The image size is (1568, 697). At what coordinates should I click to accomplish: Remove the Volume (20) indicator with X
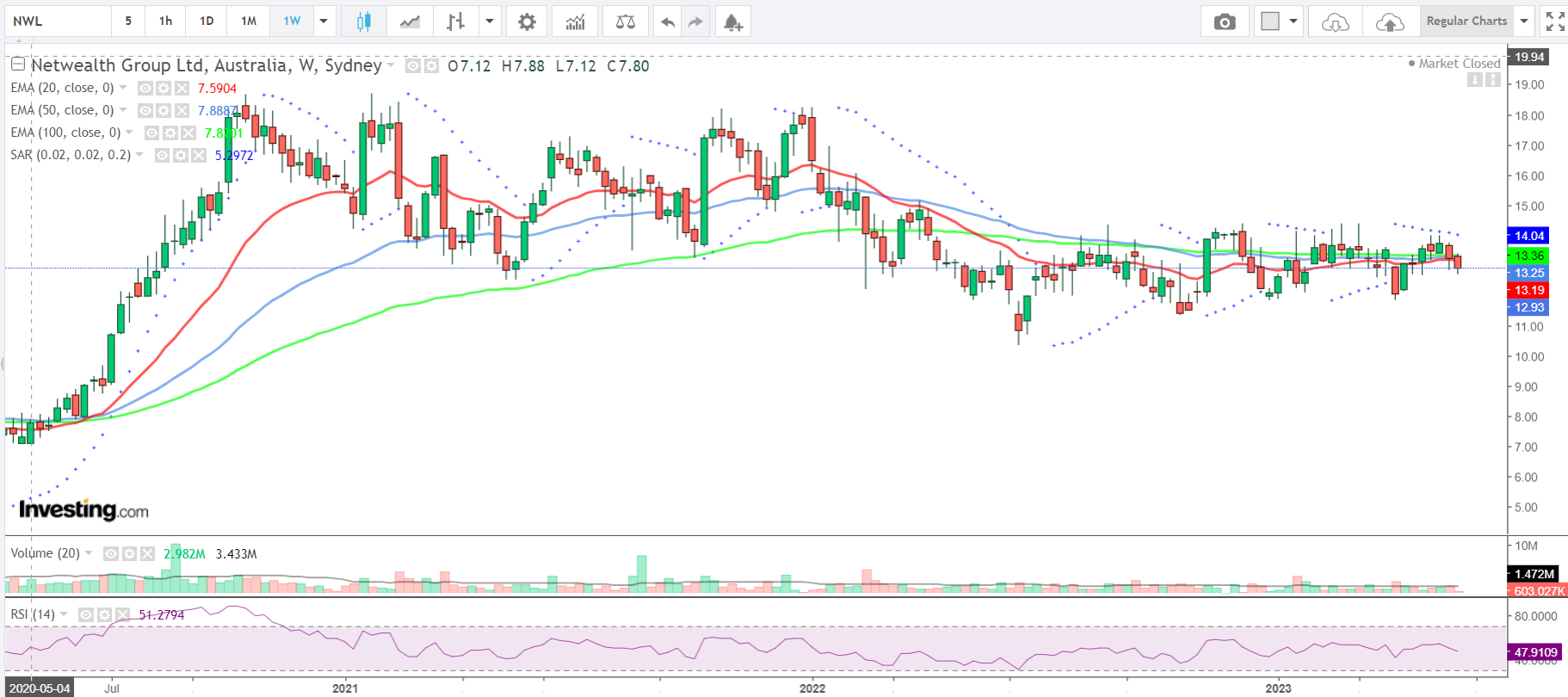147,553
